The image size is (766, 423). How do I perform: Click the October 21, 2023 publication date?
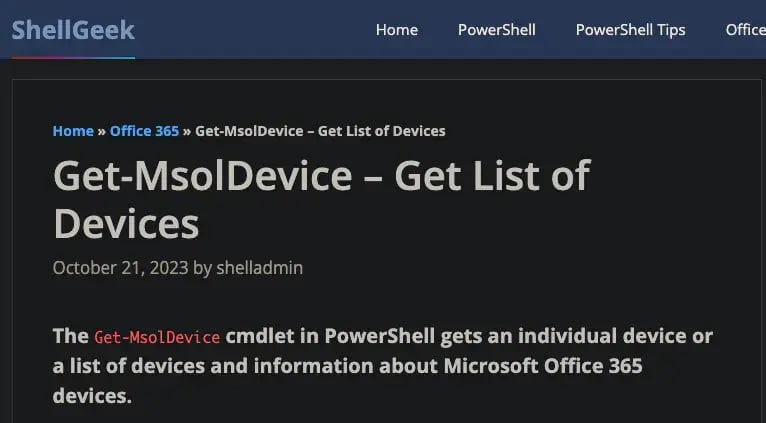[x=120, y=267]
